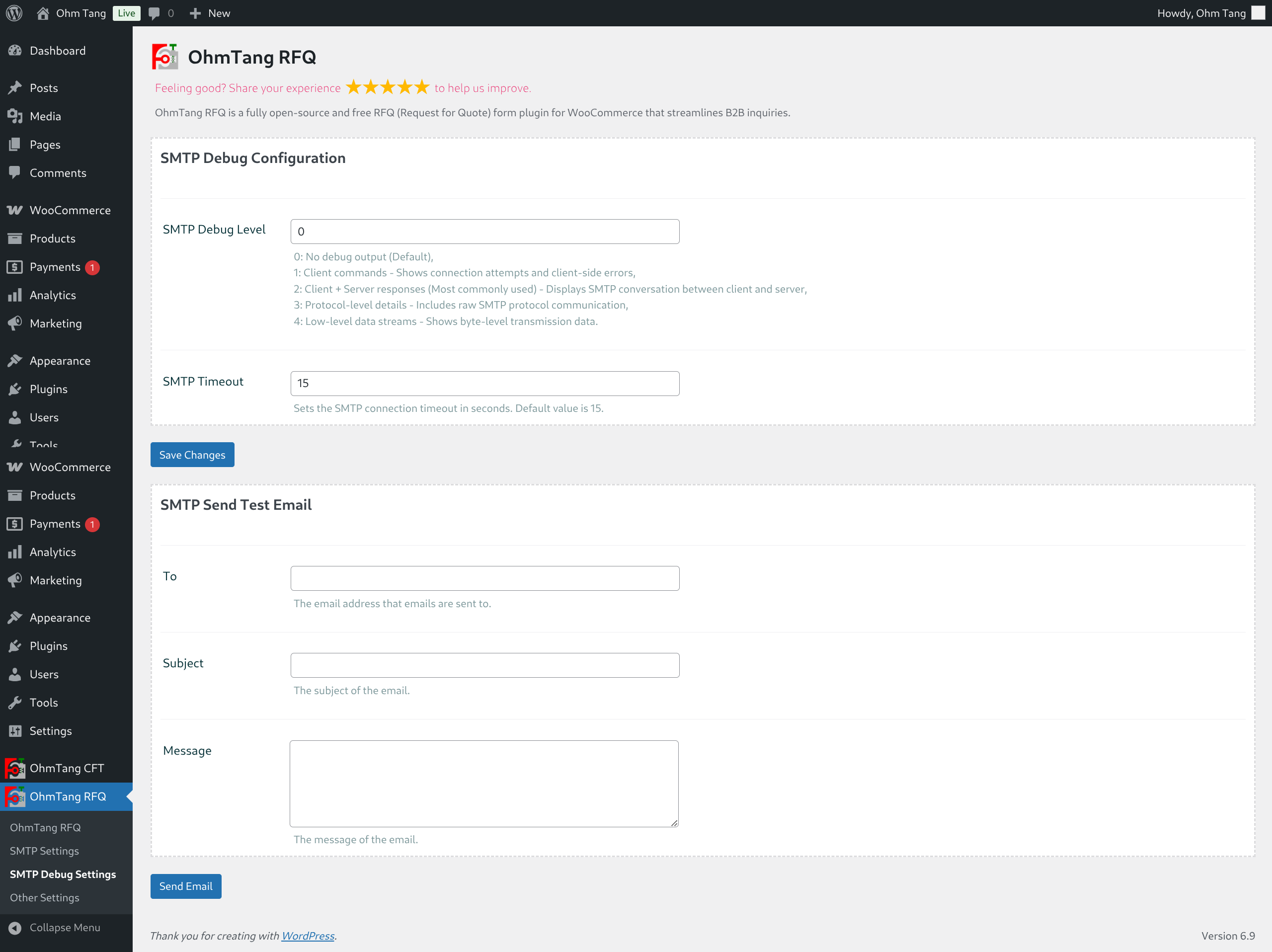This screenshot has height=952, width=1272.
Task: Open Products from the sidebar icon
Action: pos(15,238)
